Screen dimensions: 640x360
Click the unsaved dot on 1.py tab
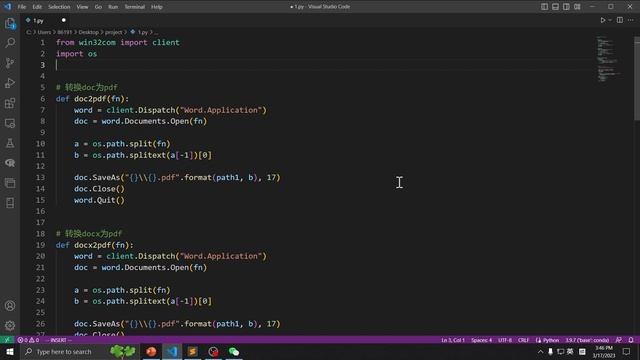coord(64,20)
